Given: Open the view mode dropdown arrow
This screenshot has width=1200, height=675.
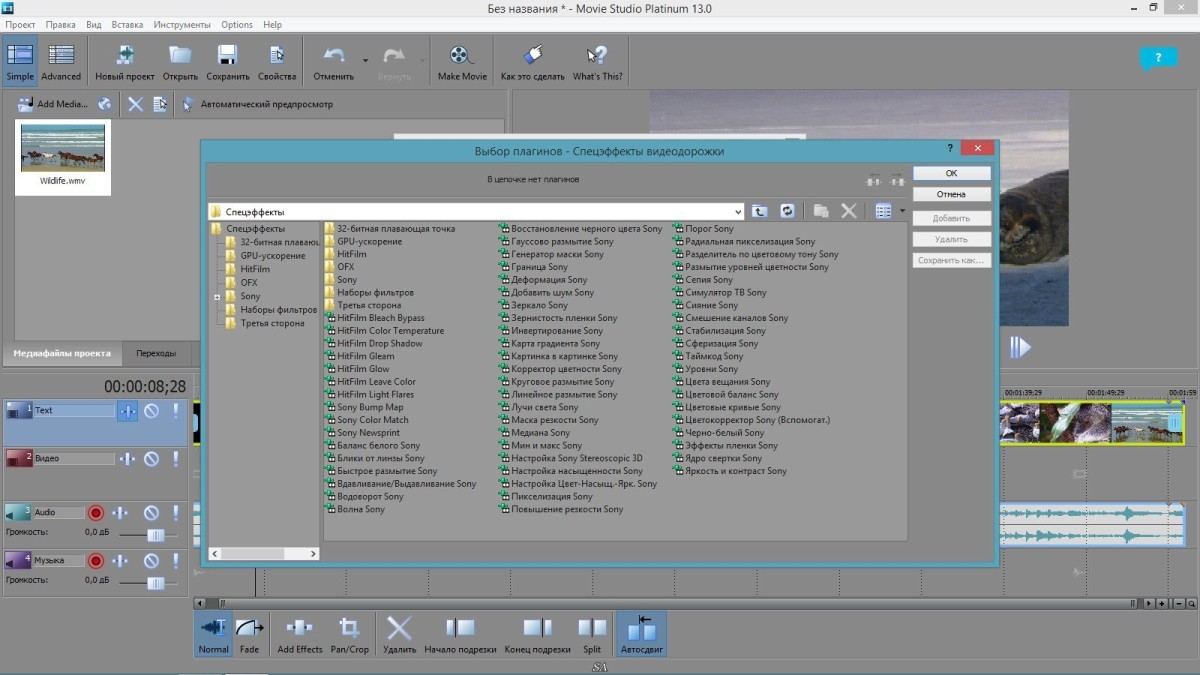Looking at the screenshot, I should click(902, 211).
